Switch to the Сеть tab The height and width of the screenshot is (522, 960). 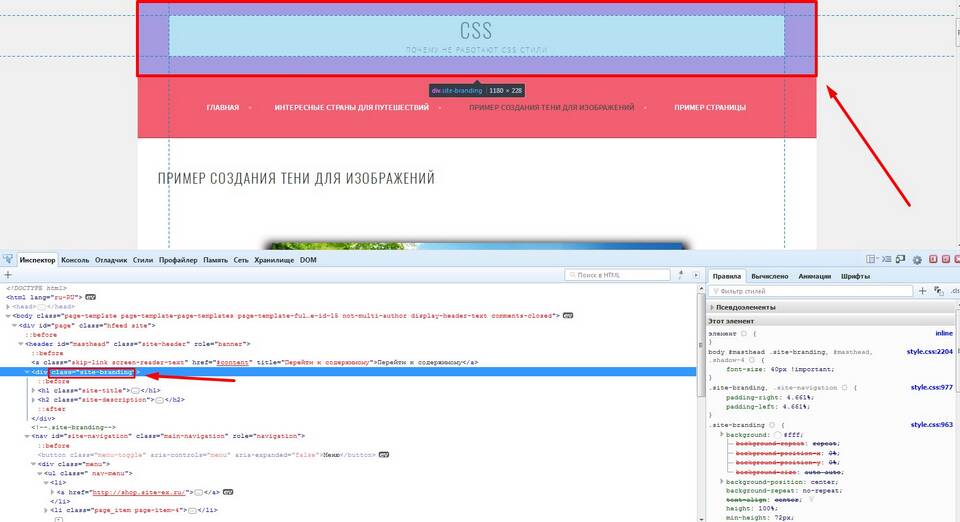point(241,260)
